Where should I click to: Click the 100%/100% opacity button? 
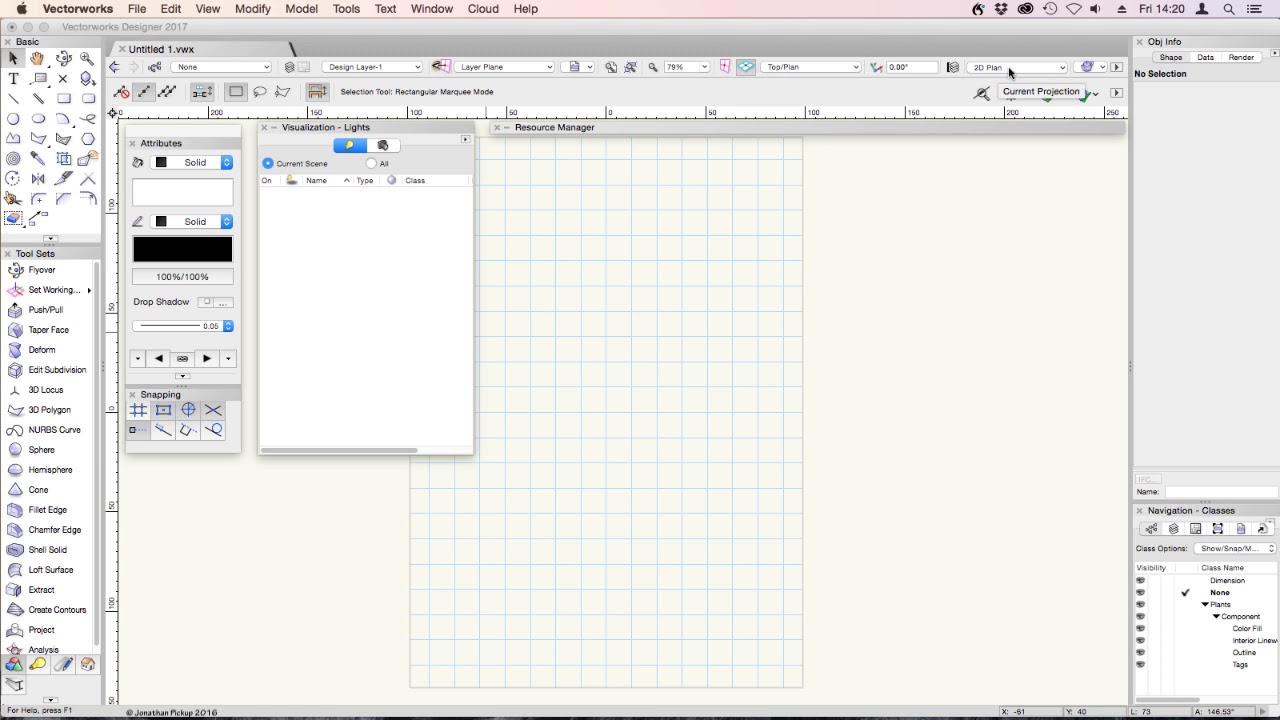click(182, 277)
